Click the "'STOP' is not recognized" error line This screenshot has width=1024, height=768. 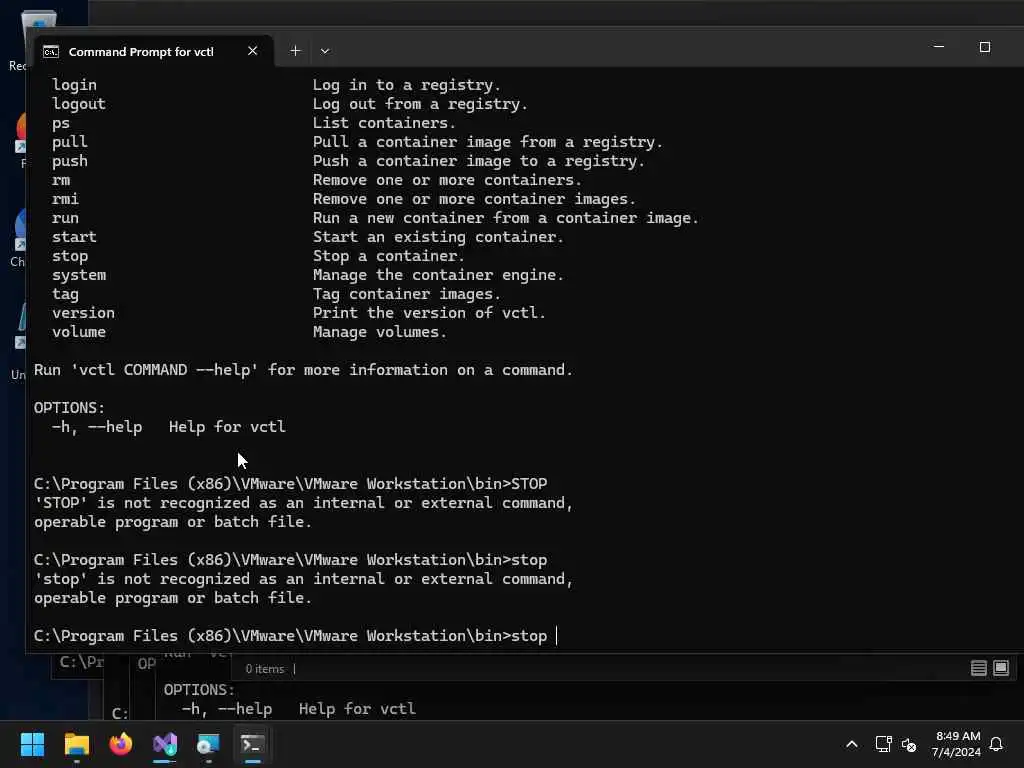[303, 503]
